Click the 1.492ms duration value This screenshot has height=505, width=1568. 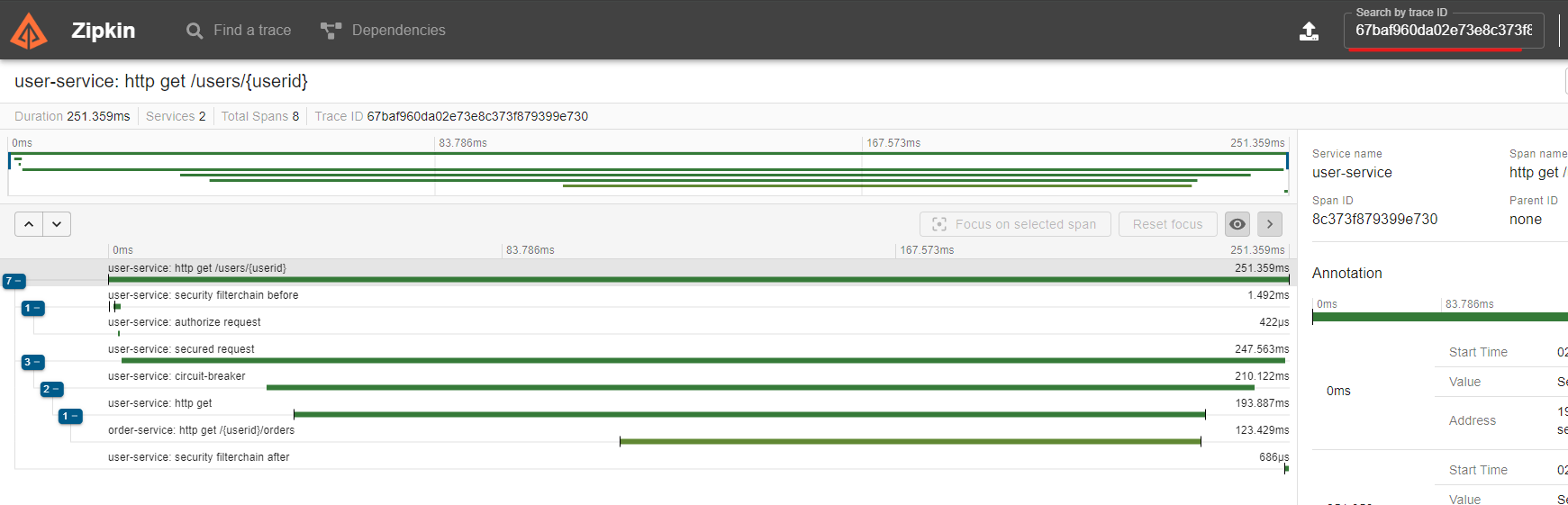click(x=1268, y=295)
